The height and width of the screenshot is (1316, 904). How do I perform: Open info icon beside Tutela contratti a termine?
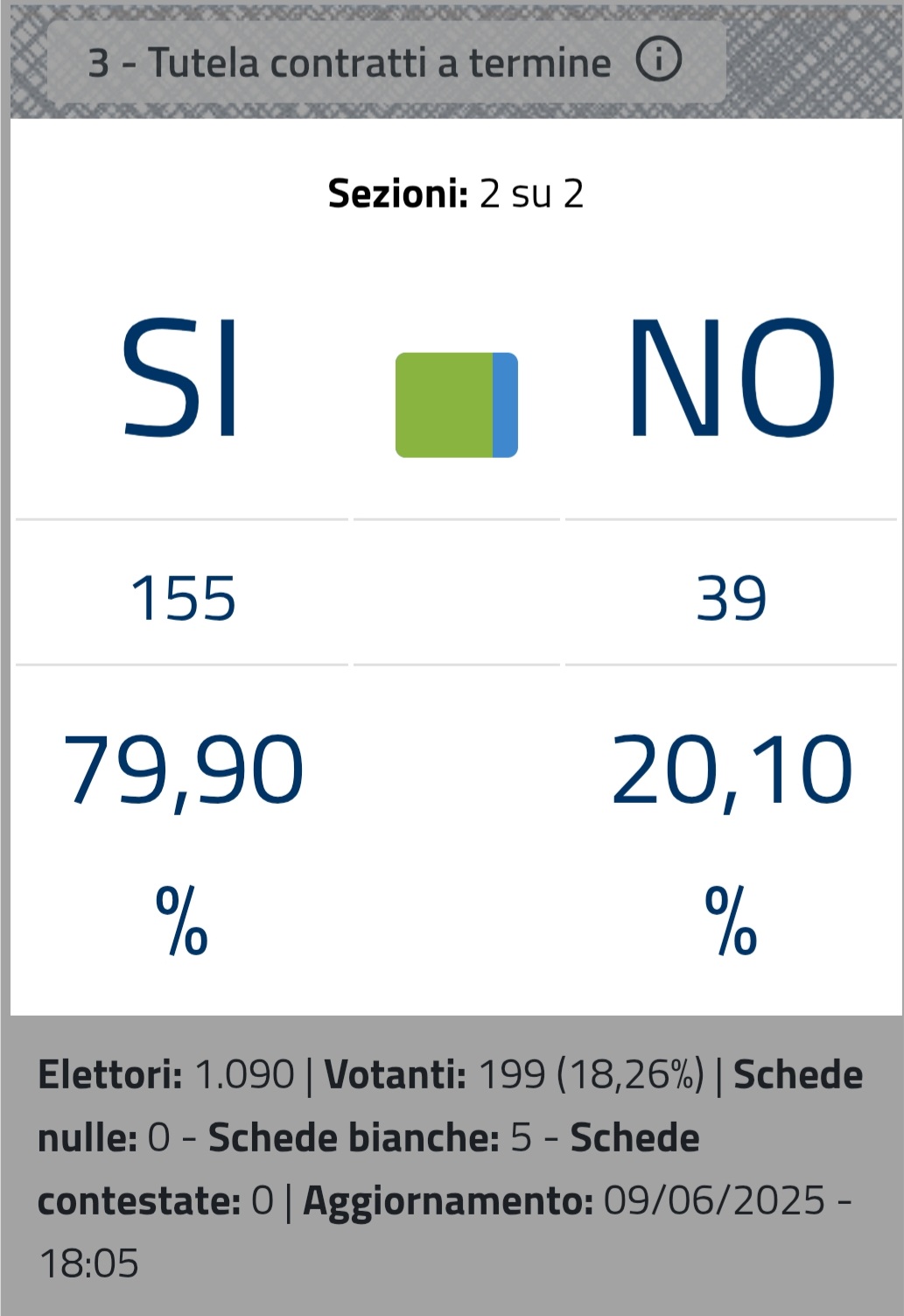click(x=658, y=60)
